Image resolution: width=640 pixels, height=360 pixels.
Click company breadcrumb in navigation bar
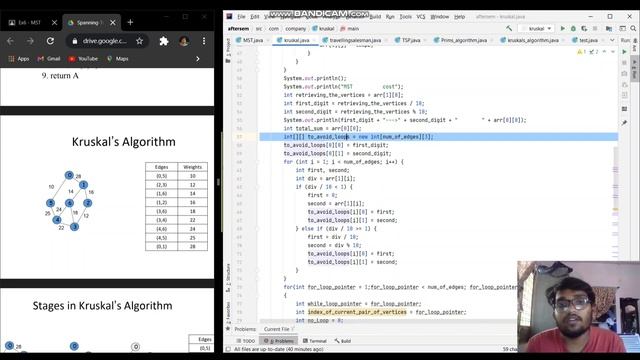296,29
